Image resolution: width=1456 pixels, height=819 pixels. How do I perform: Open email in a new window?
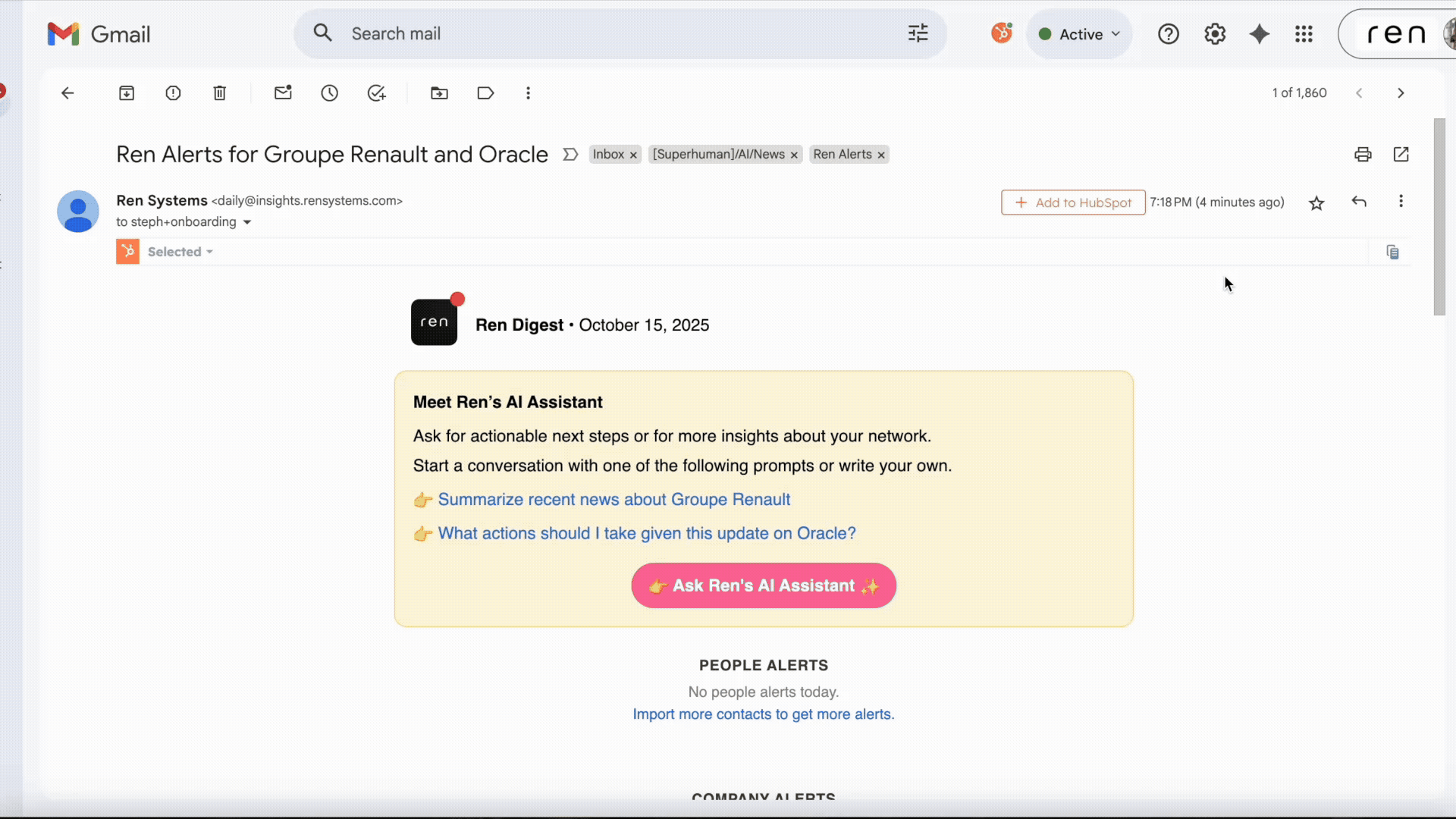pyautogui.click(x=1401, y=154)
